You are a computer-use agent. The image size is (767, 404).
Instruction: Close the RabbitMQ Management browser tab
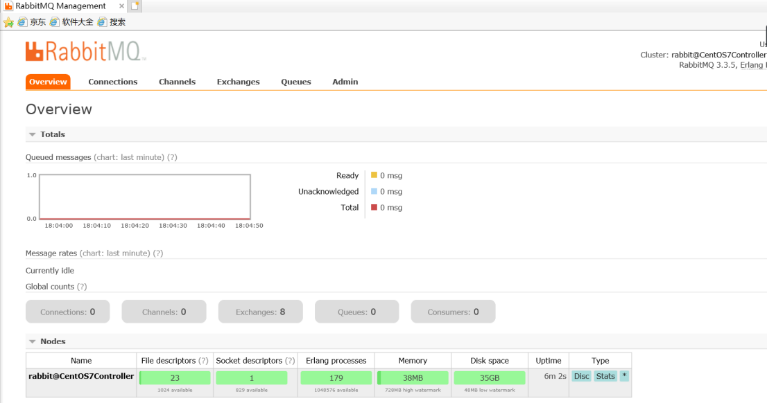(121, 6)
